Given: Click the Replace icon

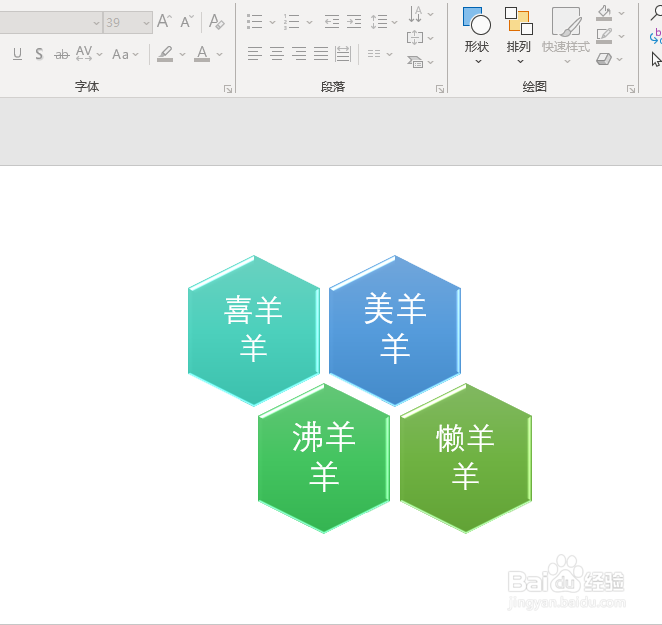Looking at the screenshot, I should [656, 36].
